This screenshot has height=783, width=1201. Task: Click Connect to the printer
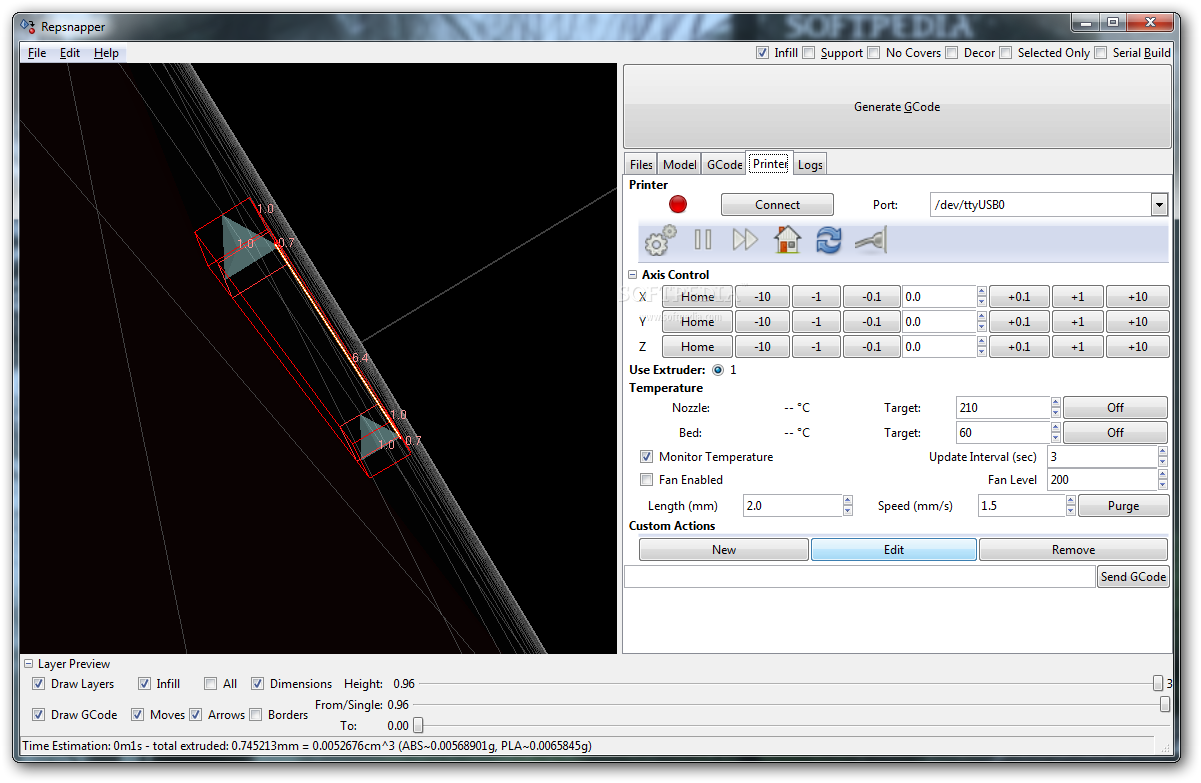coord(777,204)
